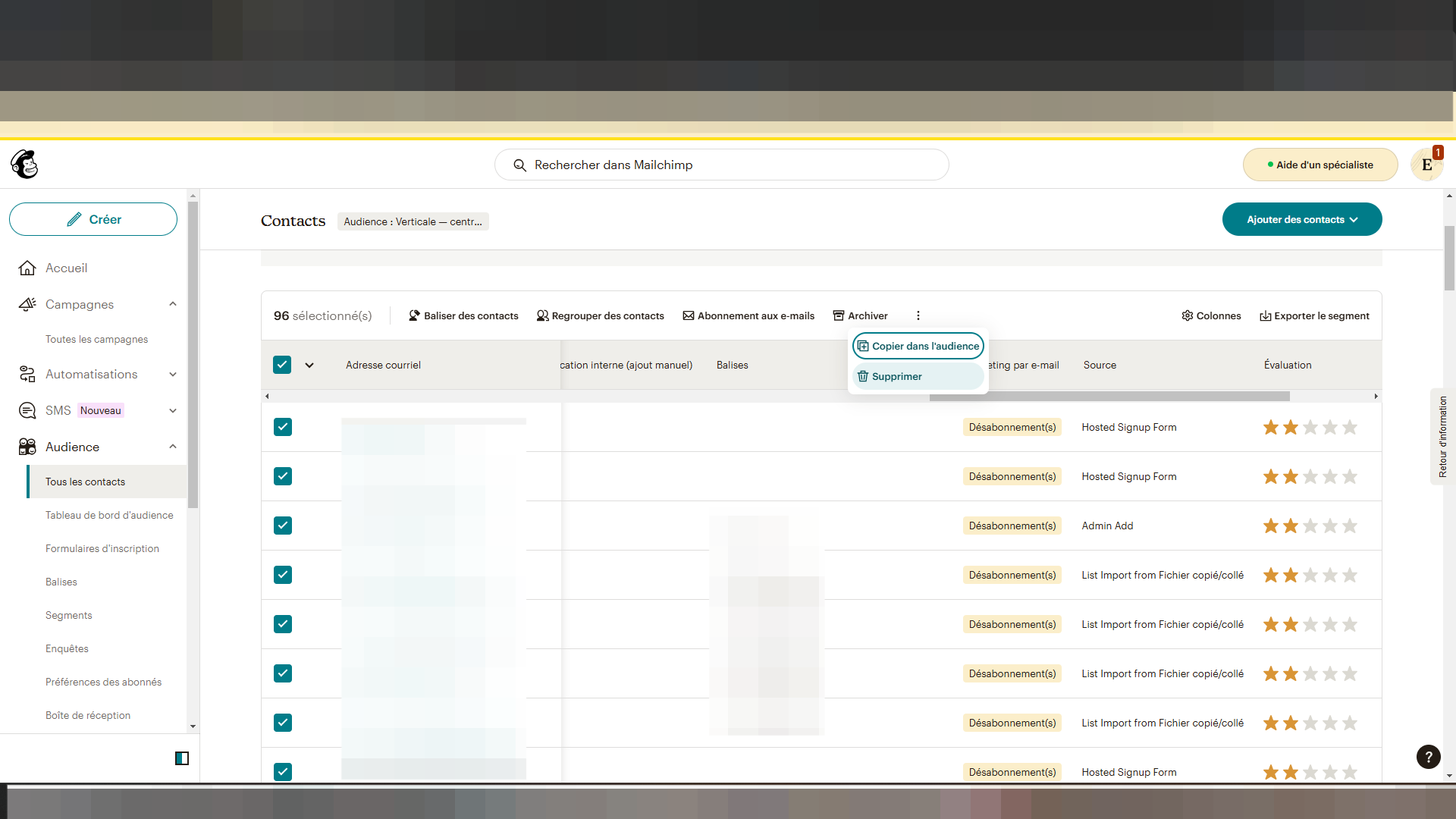Click Exporter le segment download icon

coord(1265,316)
